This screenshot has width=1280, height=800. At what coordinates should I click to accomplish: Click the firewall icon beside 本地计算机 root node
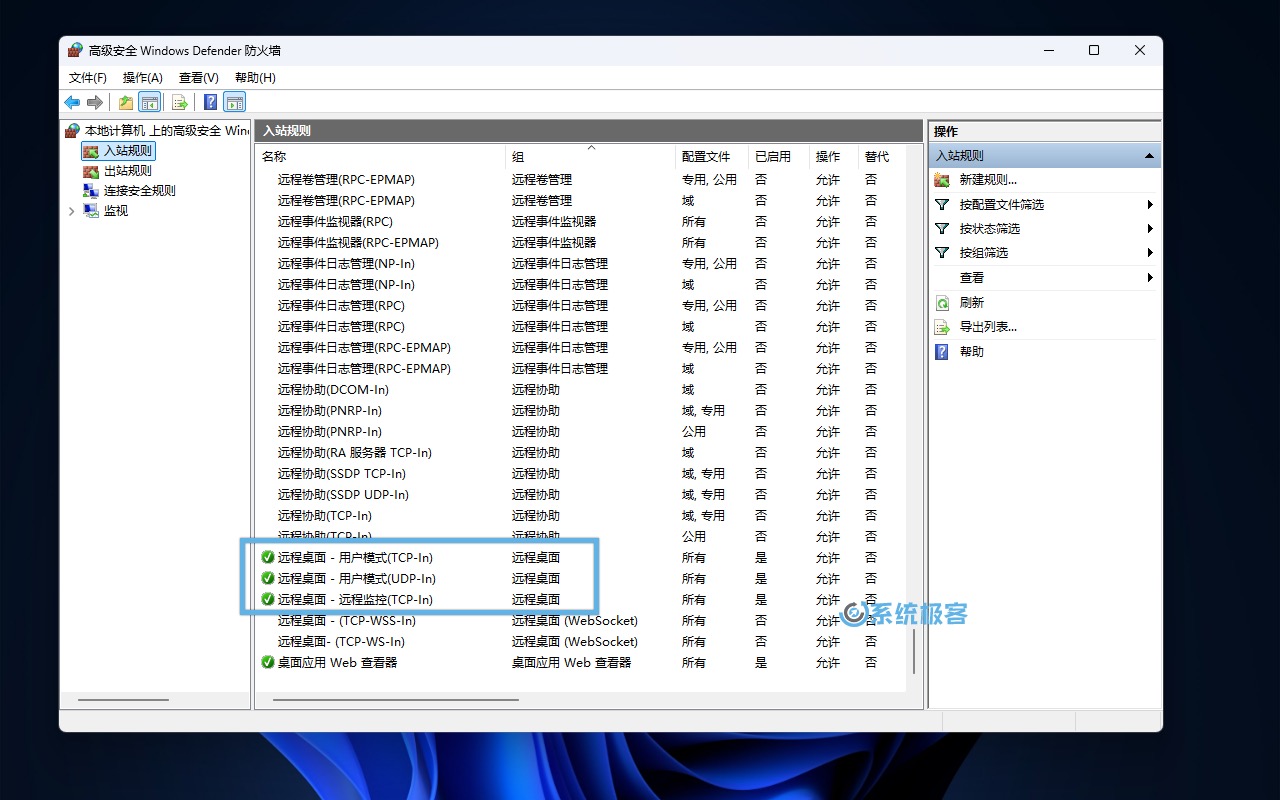coord(73,131)
